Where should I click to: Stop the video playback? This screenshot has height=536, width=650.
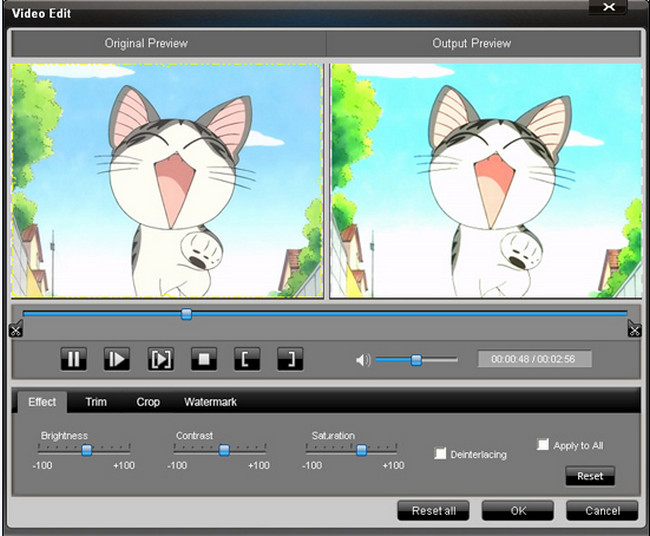204,359
